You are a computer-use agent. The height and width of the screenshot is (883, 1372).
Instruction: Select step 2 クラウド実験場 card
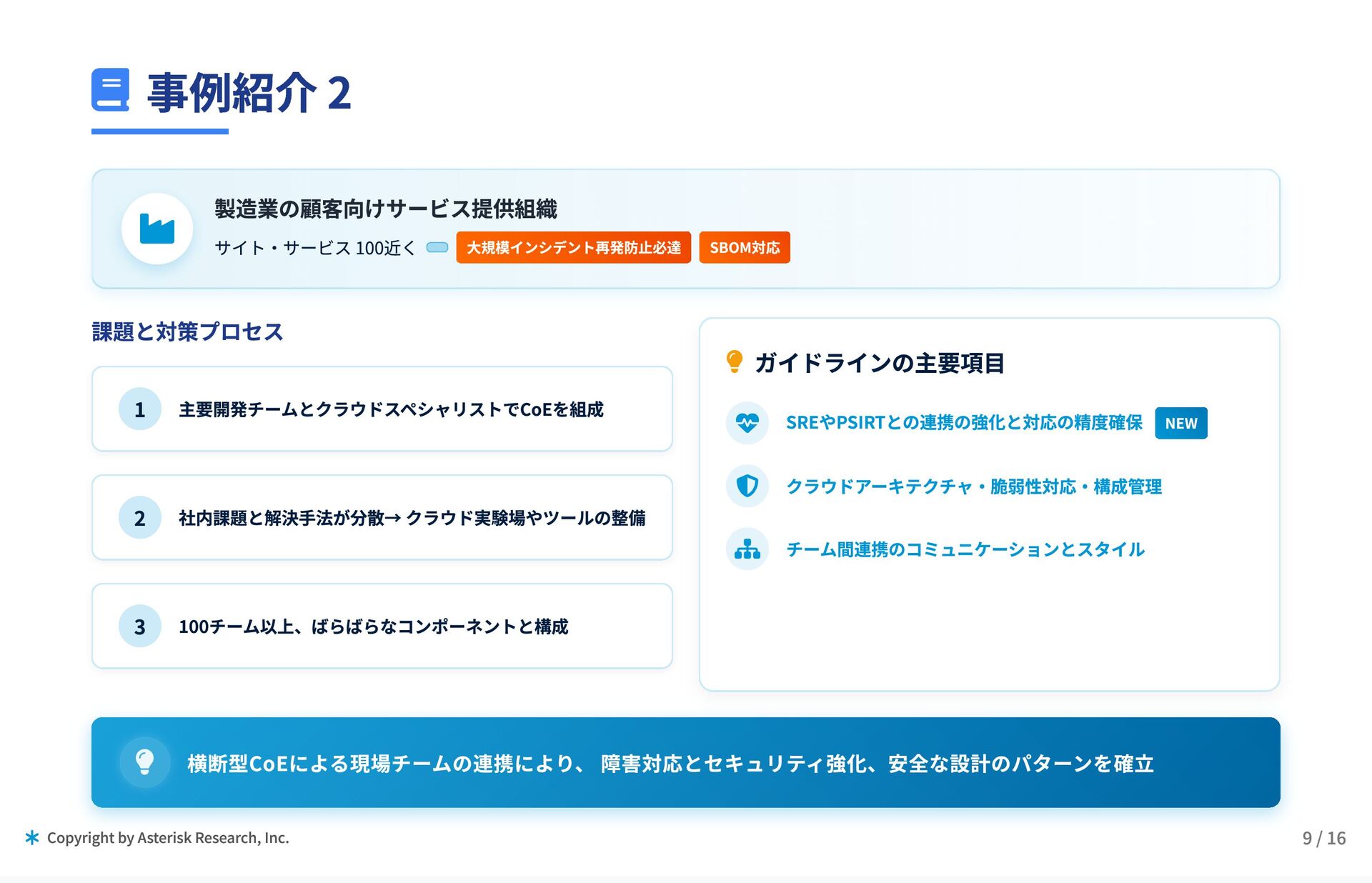coord(382,517)
